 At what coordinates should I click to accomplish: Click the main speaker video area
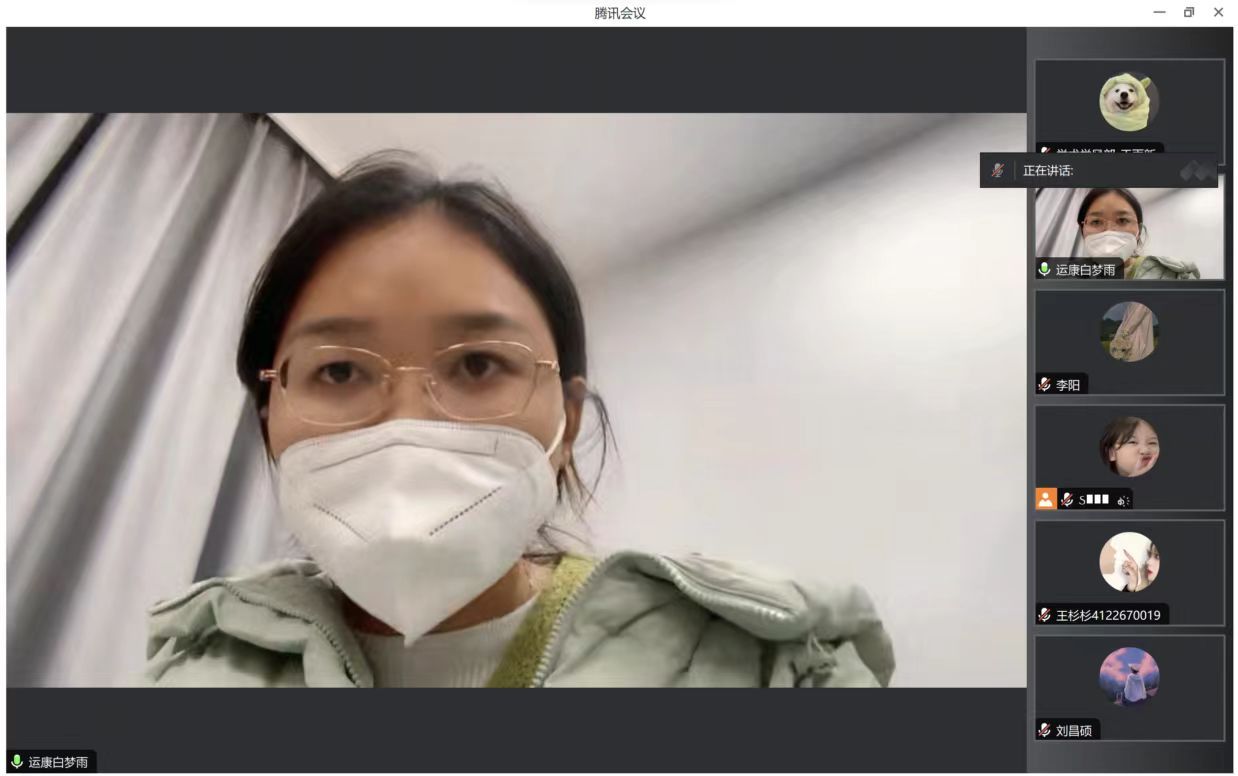click(x=516, y=400)
